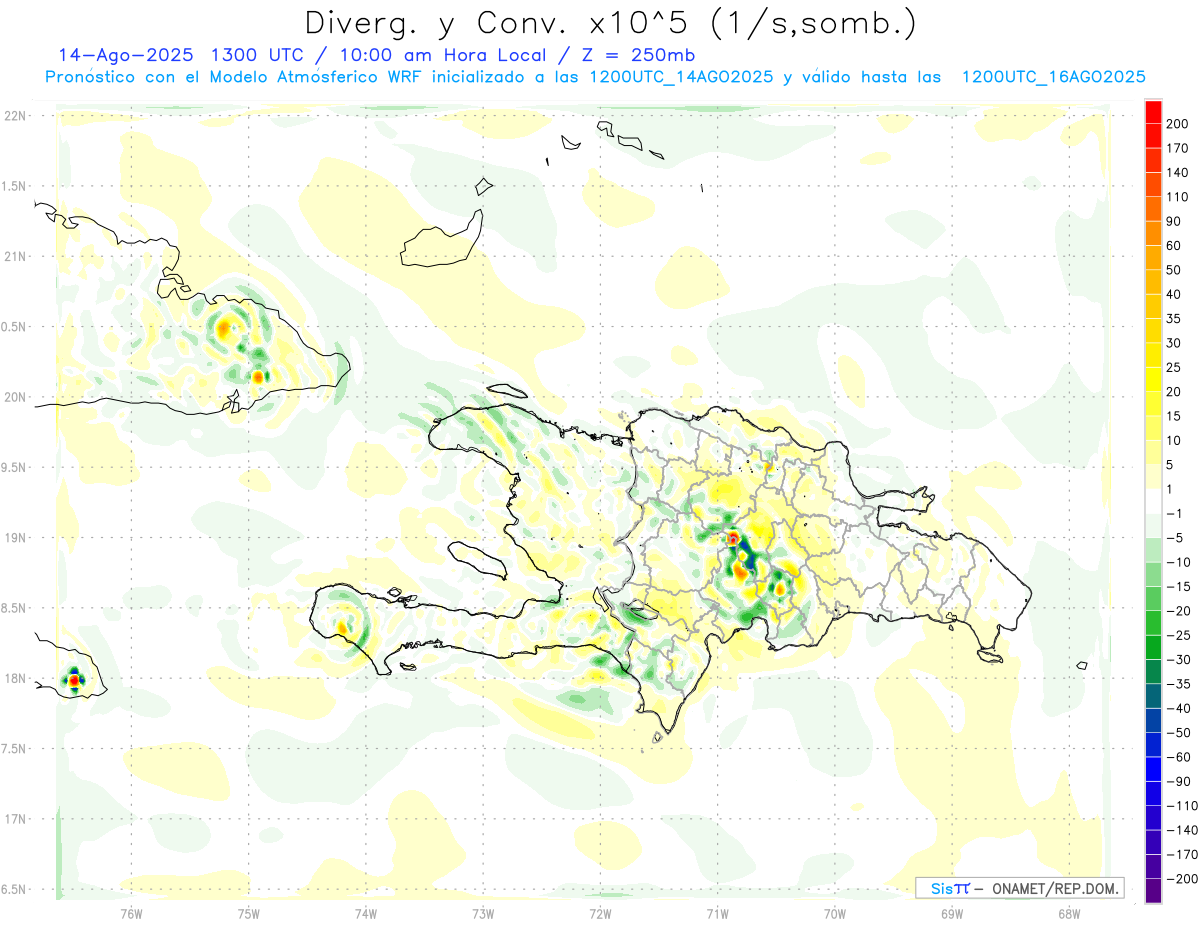Click the '73W' longitude label
This screenshot has width=1200, height=927.
(x=483, y=913)
